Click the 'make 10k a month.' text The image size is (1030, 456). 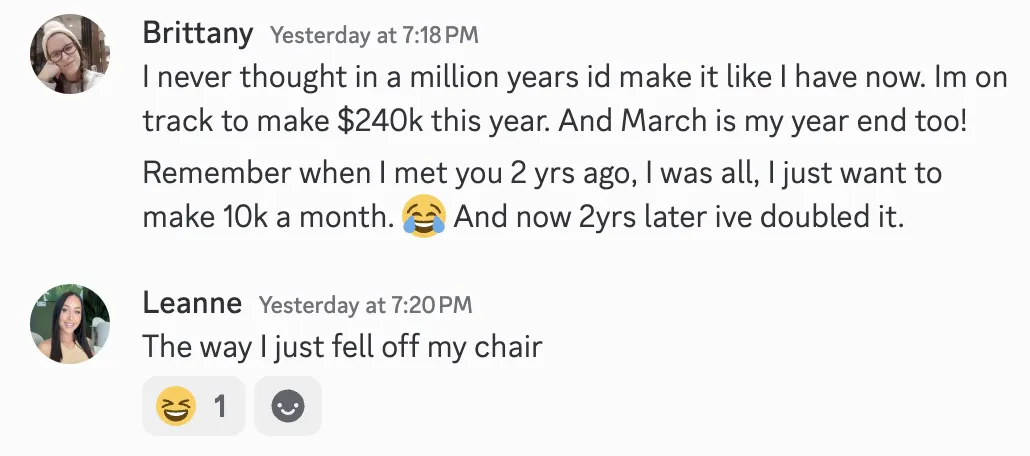coord(266,217)
